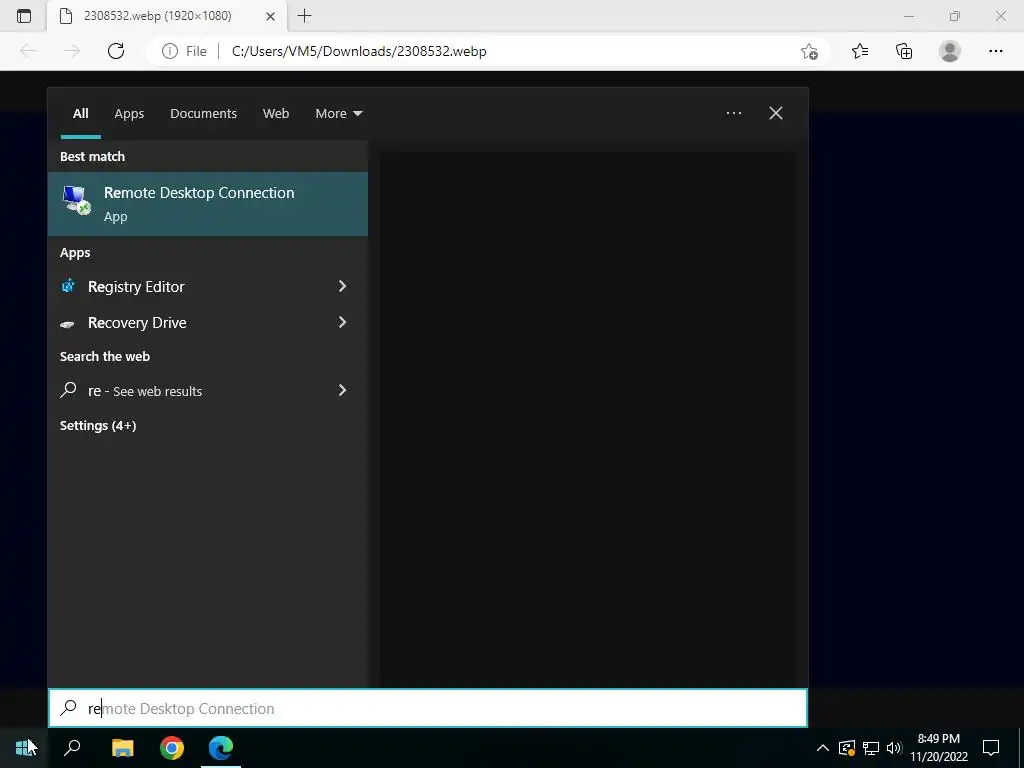Switch to the Web search tab
The image size is (1024, 768).
click(x=276, y=114)
